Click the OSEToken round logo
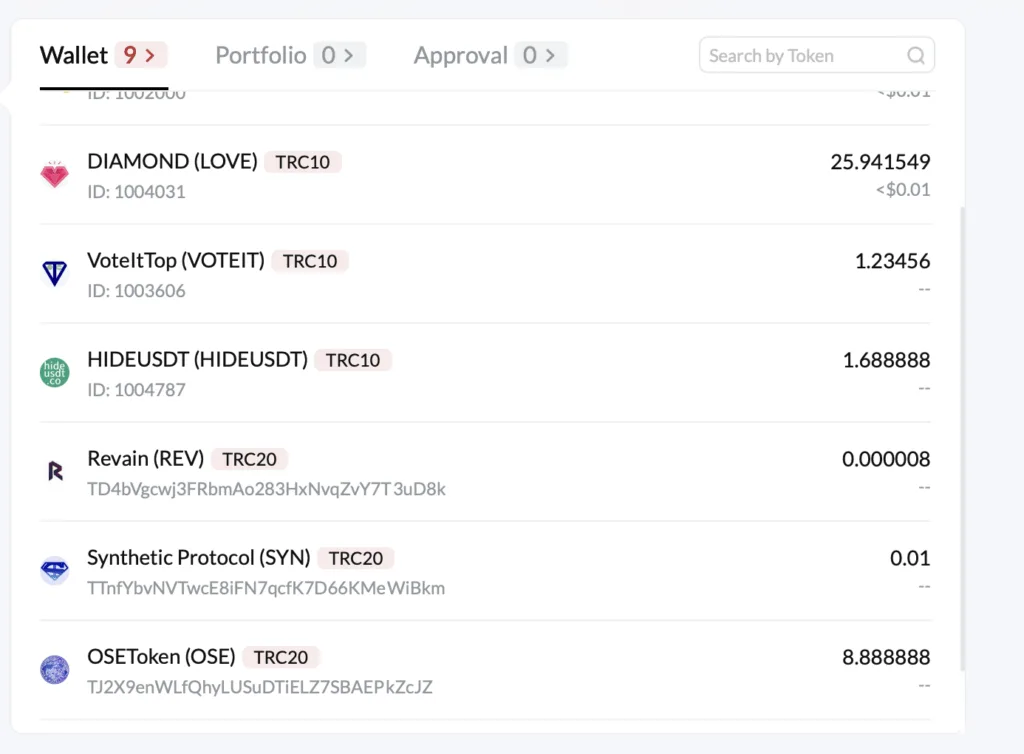Viewport: 1024px width, 754px height. 55,670
